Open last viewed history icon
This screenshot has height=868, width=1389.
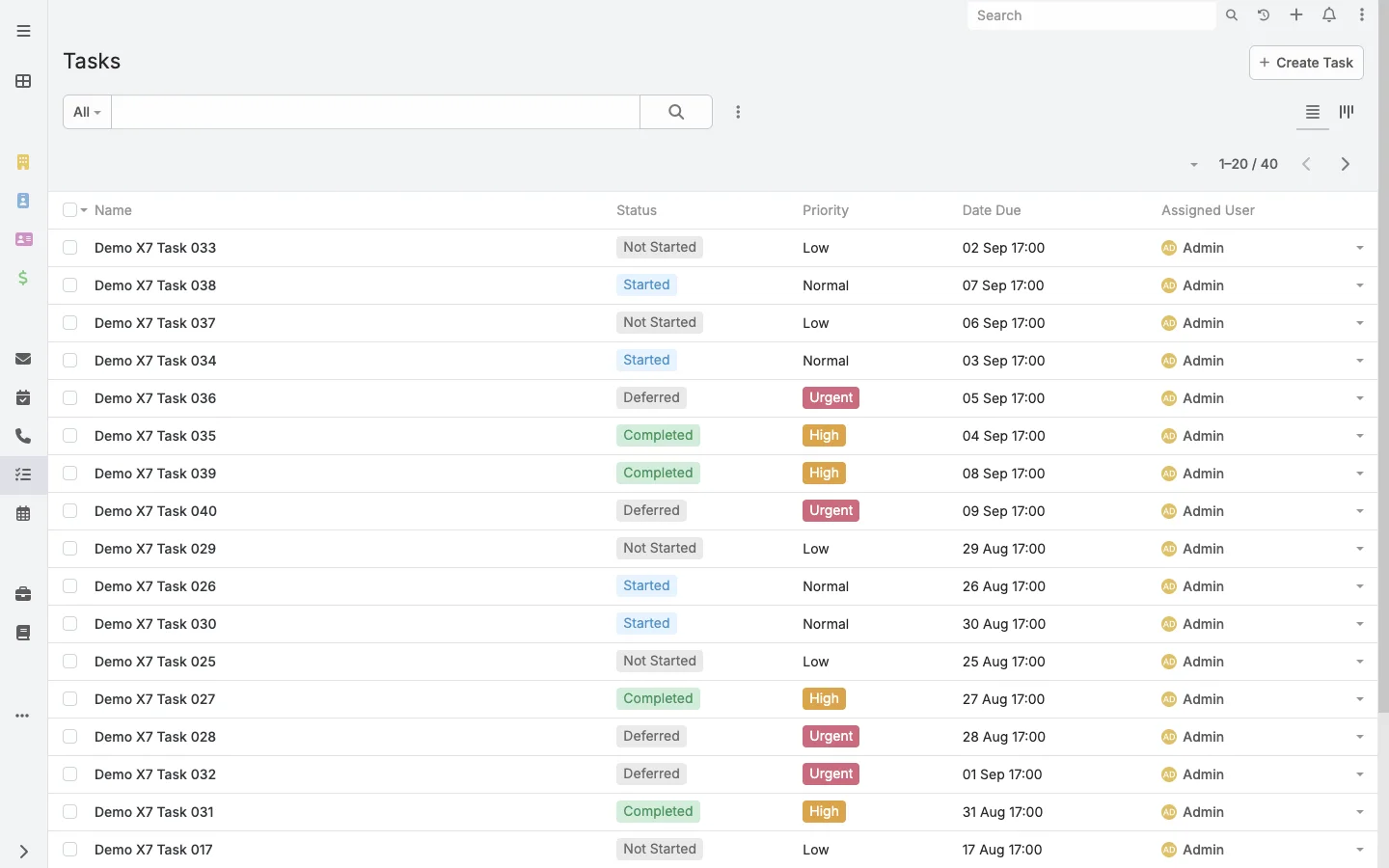pos(1264,15)
